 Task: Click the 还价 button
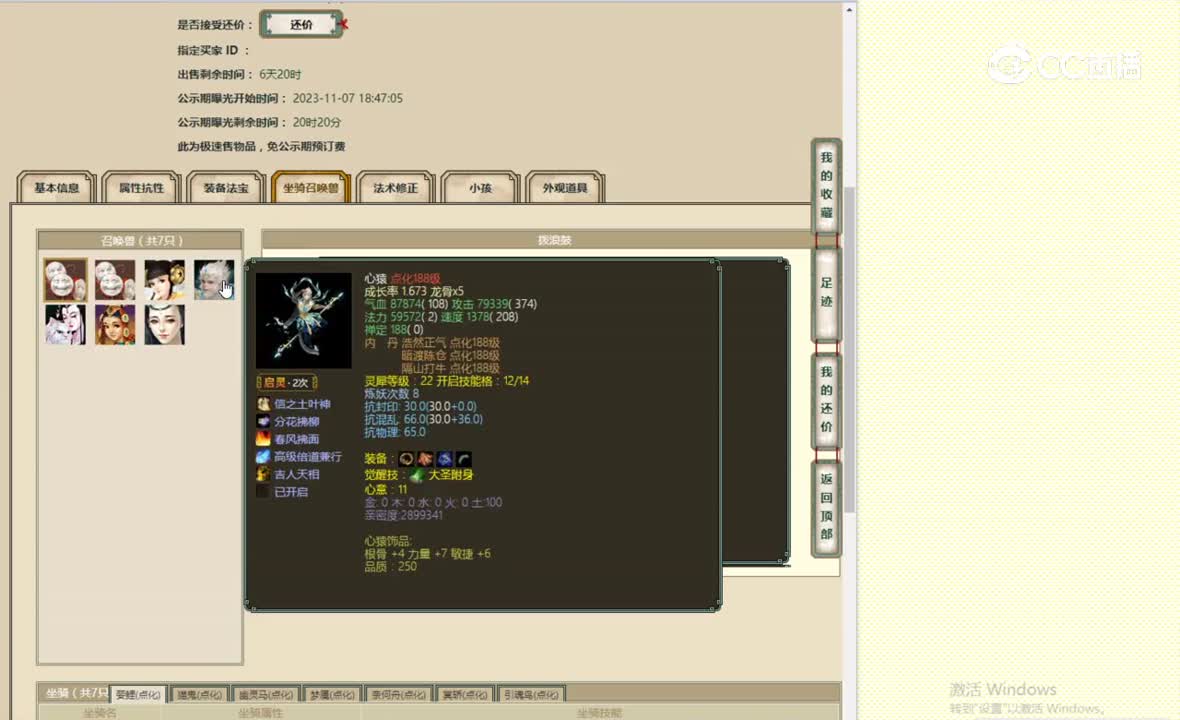tap(301, 25)
